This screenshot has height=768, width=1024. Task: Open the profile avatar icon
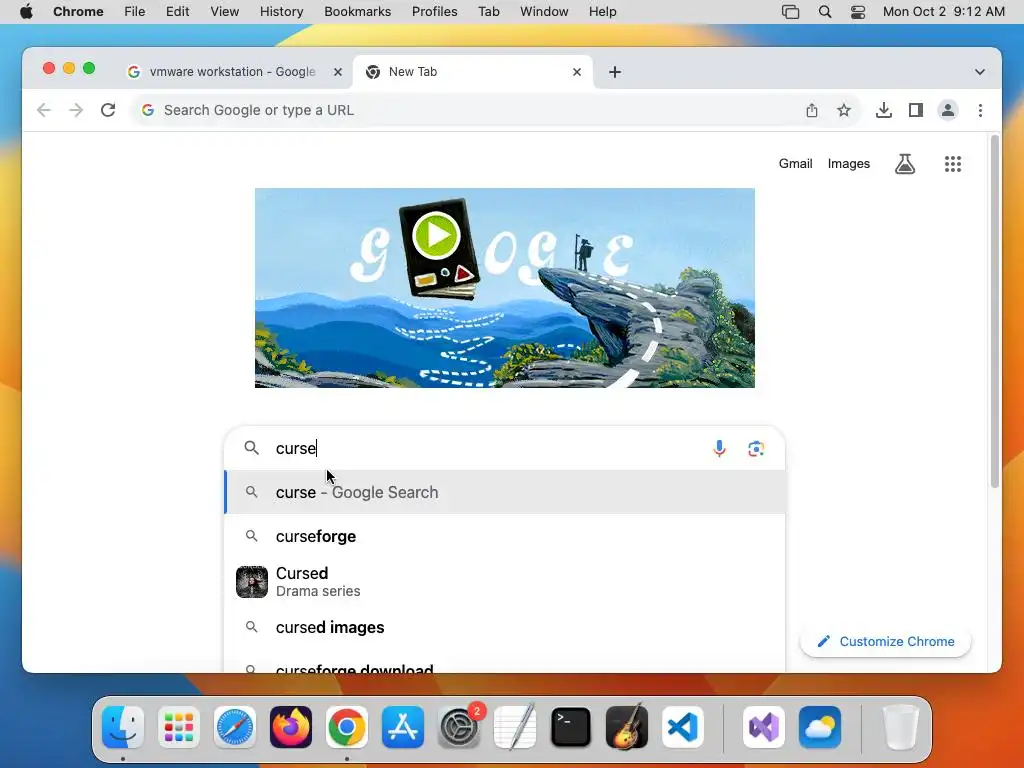(x=948, y=110)
